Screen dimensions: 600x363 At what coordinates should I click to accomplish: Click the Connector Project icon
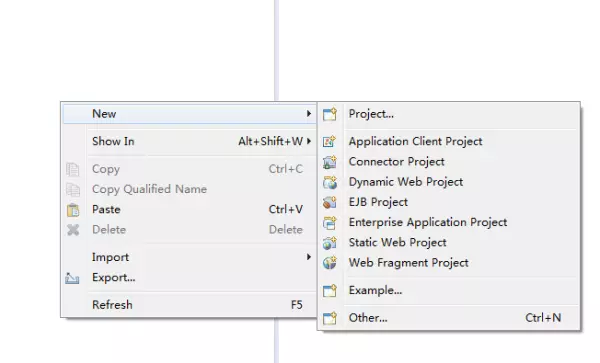(x=329, y=162)
